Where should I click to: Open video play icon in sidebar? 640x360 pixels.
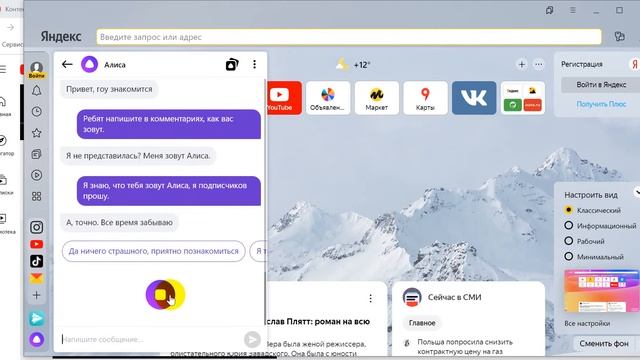(36, 175)
